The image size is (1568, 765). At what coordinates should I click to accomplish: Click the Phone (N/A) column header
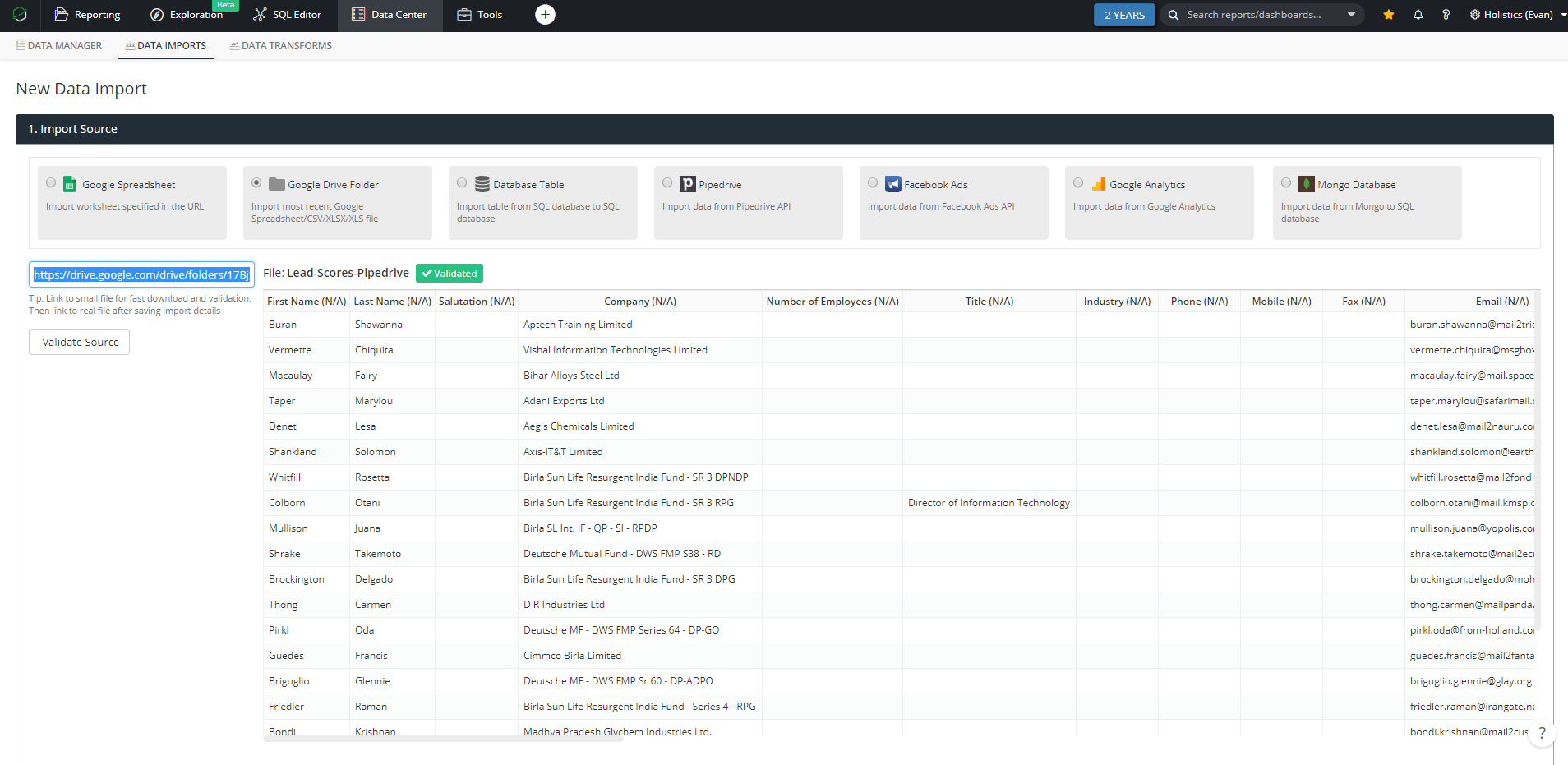[x=1200, y=302]
